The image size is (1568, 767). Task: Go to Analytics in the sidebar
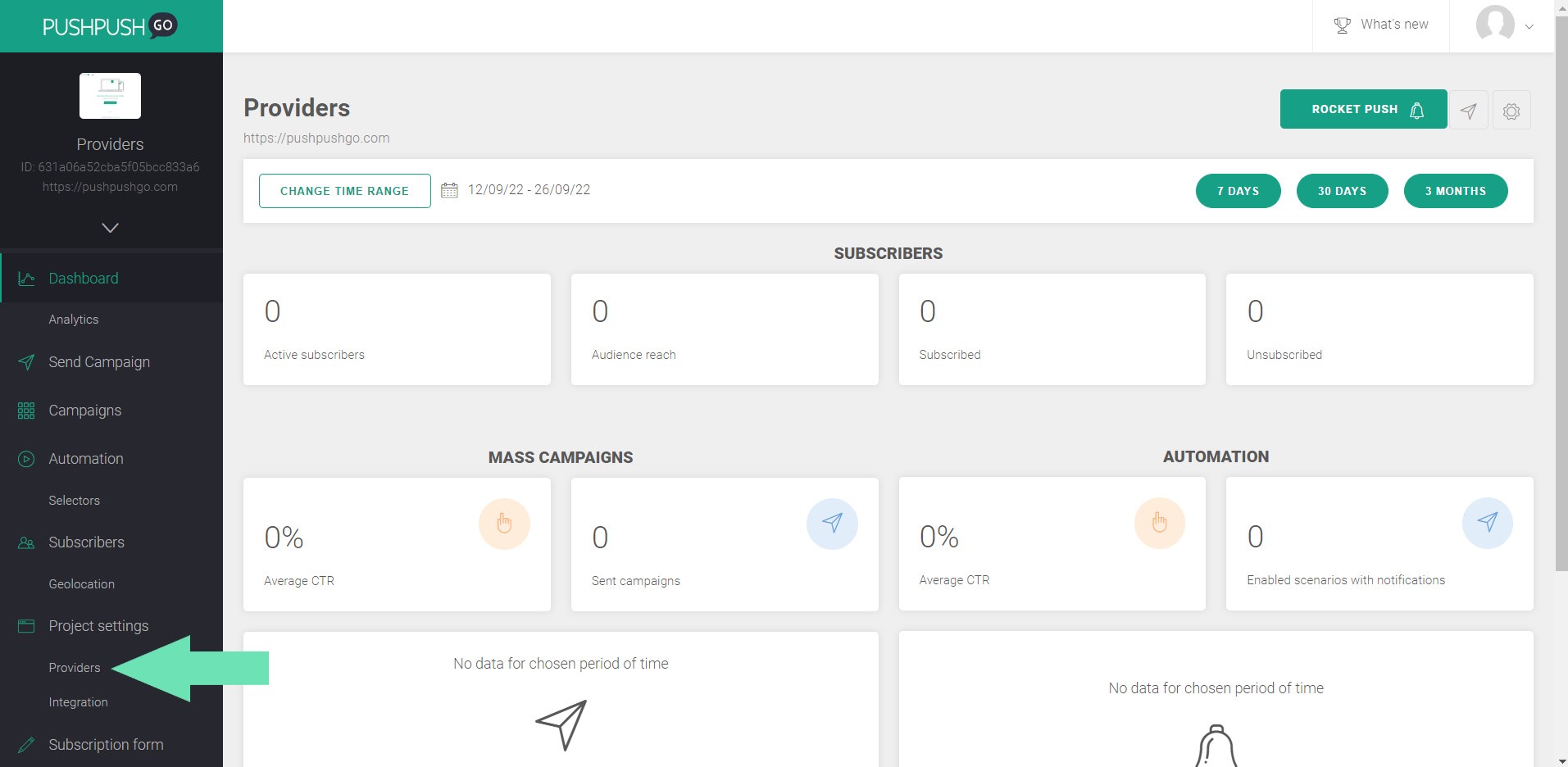pyautogui.click(x=73, y=320)
